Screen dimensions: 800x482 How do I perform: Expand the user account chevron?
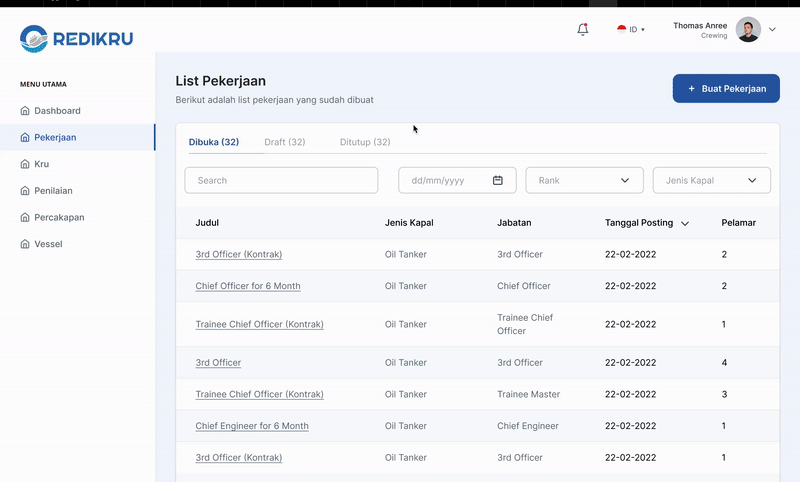pos(772,30)
